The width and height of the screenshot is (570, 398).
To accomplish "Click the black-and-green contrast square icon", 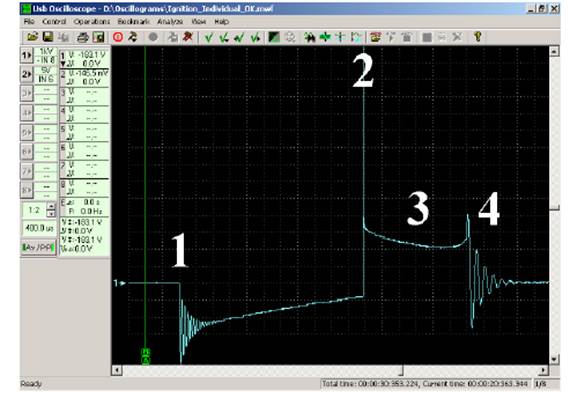I will coord(274,37).
